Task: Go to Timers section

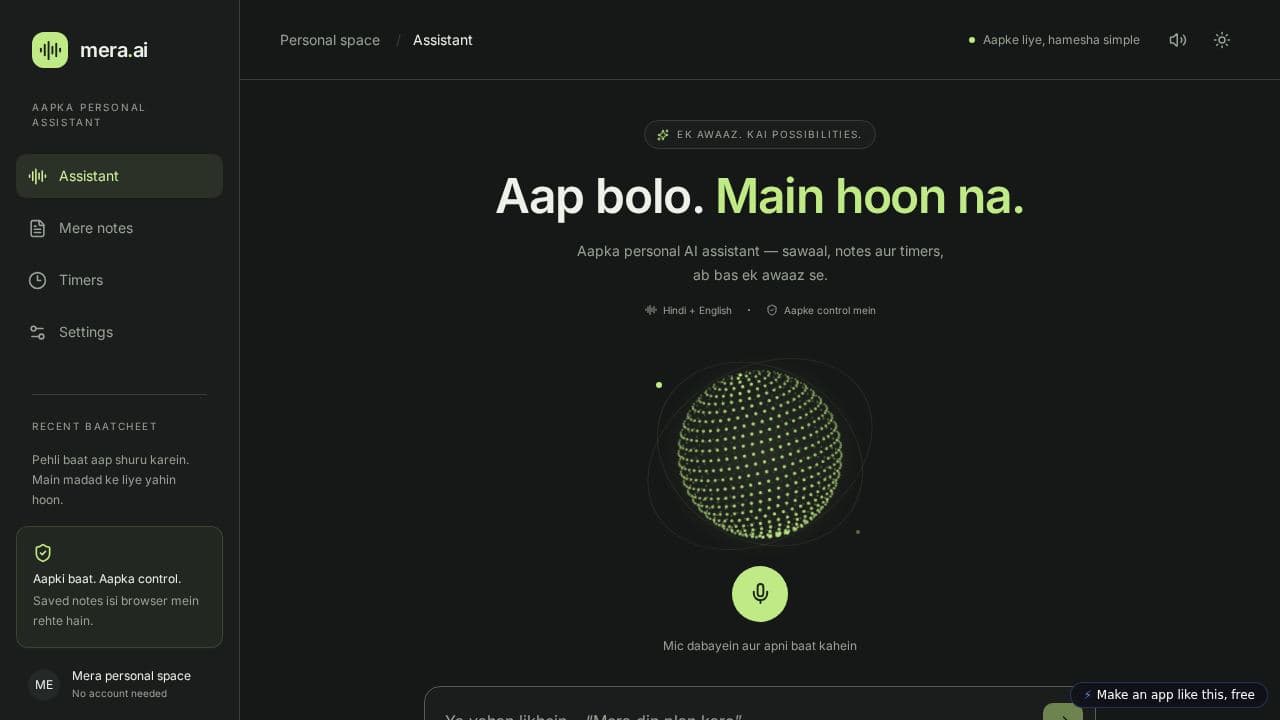Action: coord(119,280)
